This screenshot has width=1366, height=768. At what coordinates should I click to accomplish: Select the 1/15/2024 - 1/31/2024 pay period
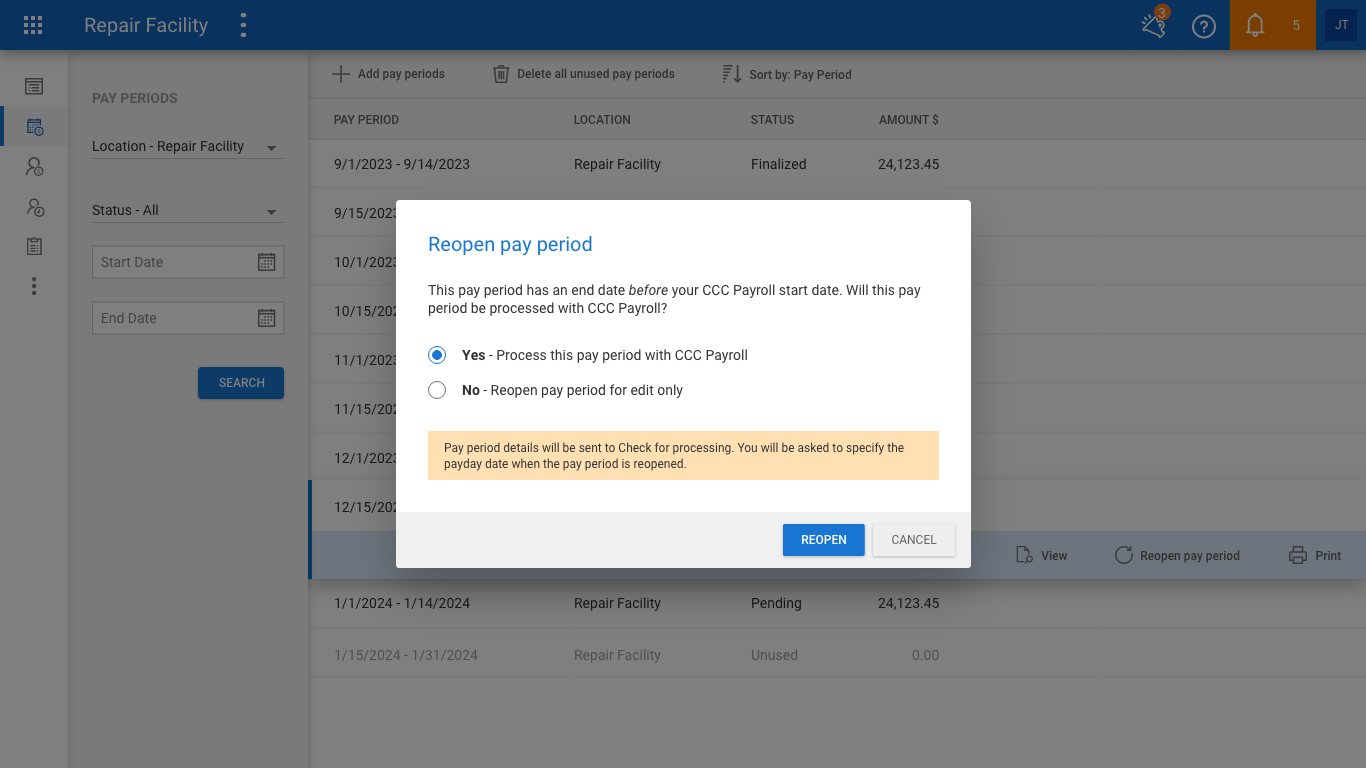tap(406, 655)
